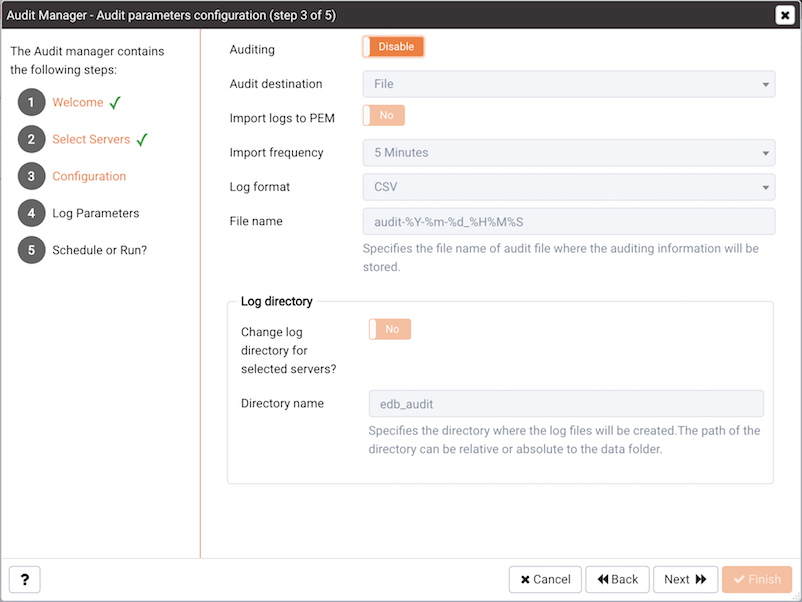
Task: Click the Import frequency label
Action: 276,152
